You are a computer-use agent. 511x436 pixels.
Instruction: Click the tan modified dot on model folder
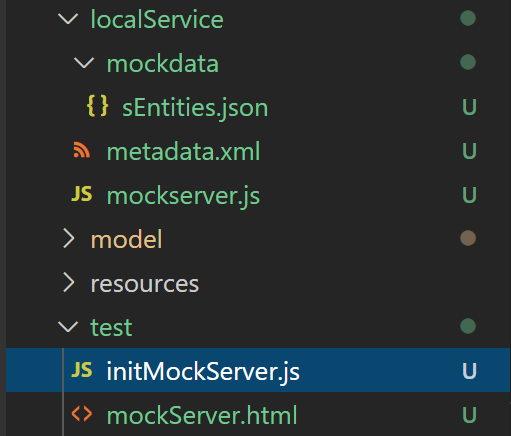click(x=468, y=238)
